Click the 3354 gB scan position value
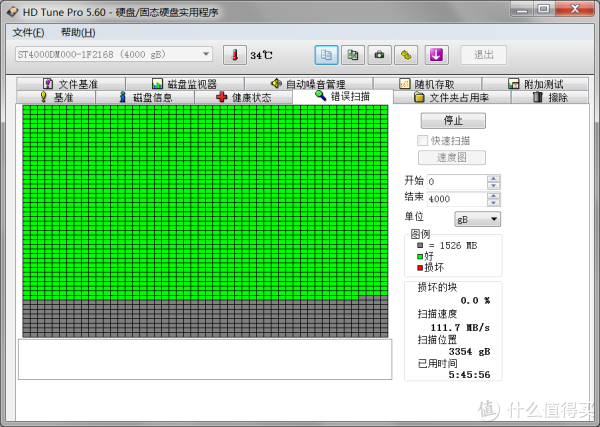 469,352
